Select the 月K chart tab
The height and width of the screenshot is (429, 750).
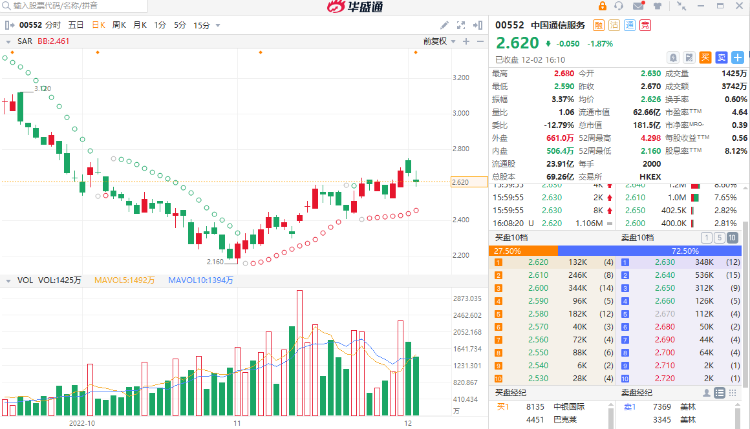(140, 25)
